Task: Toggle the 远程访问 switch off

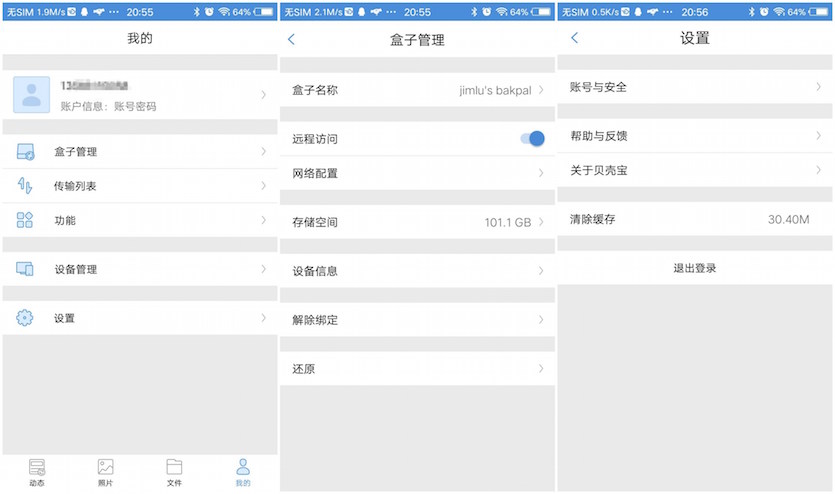Action: point(532,139)
